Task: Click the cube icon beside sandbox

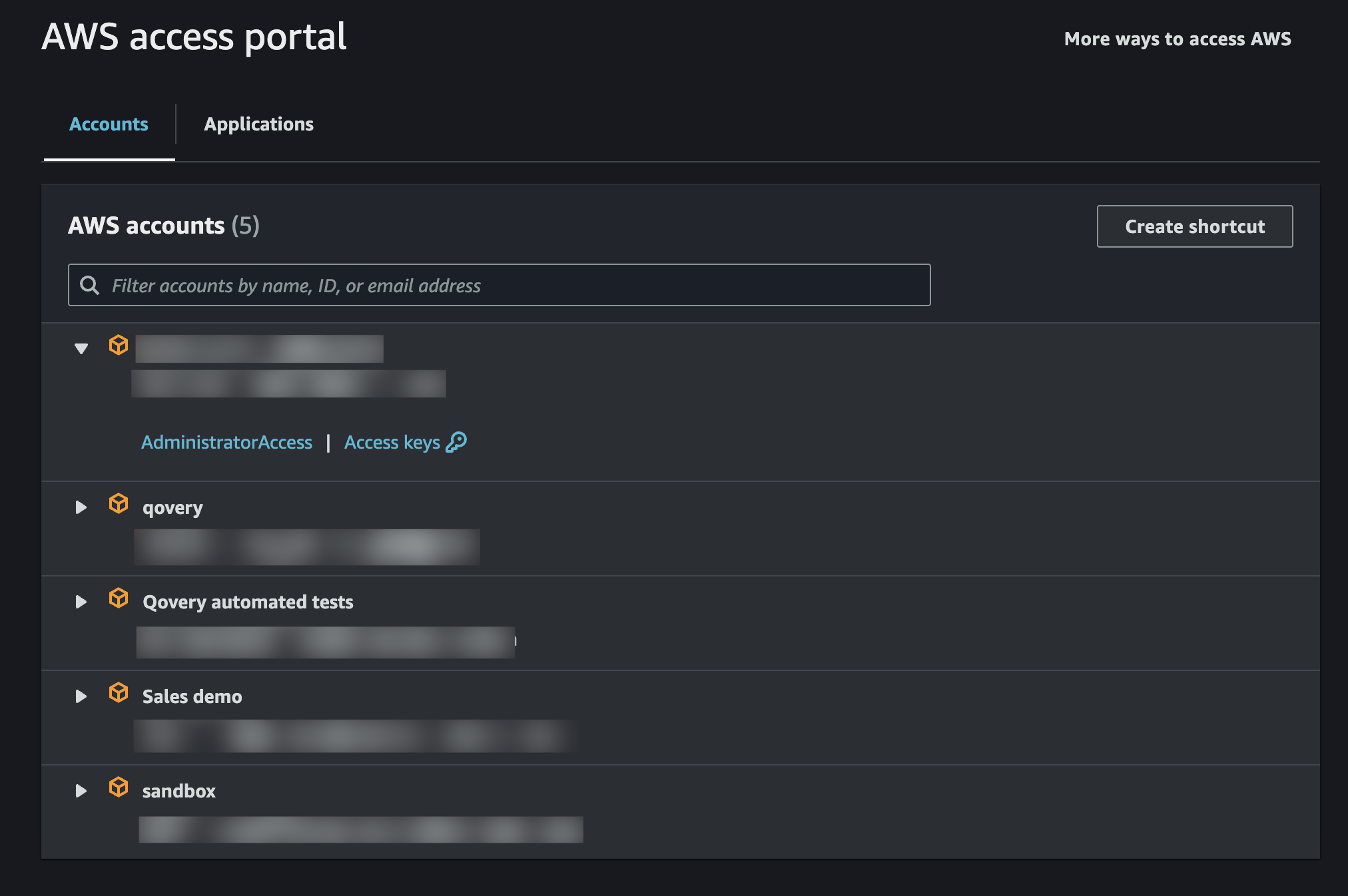Action: pos(119,787)
